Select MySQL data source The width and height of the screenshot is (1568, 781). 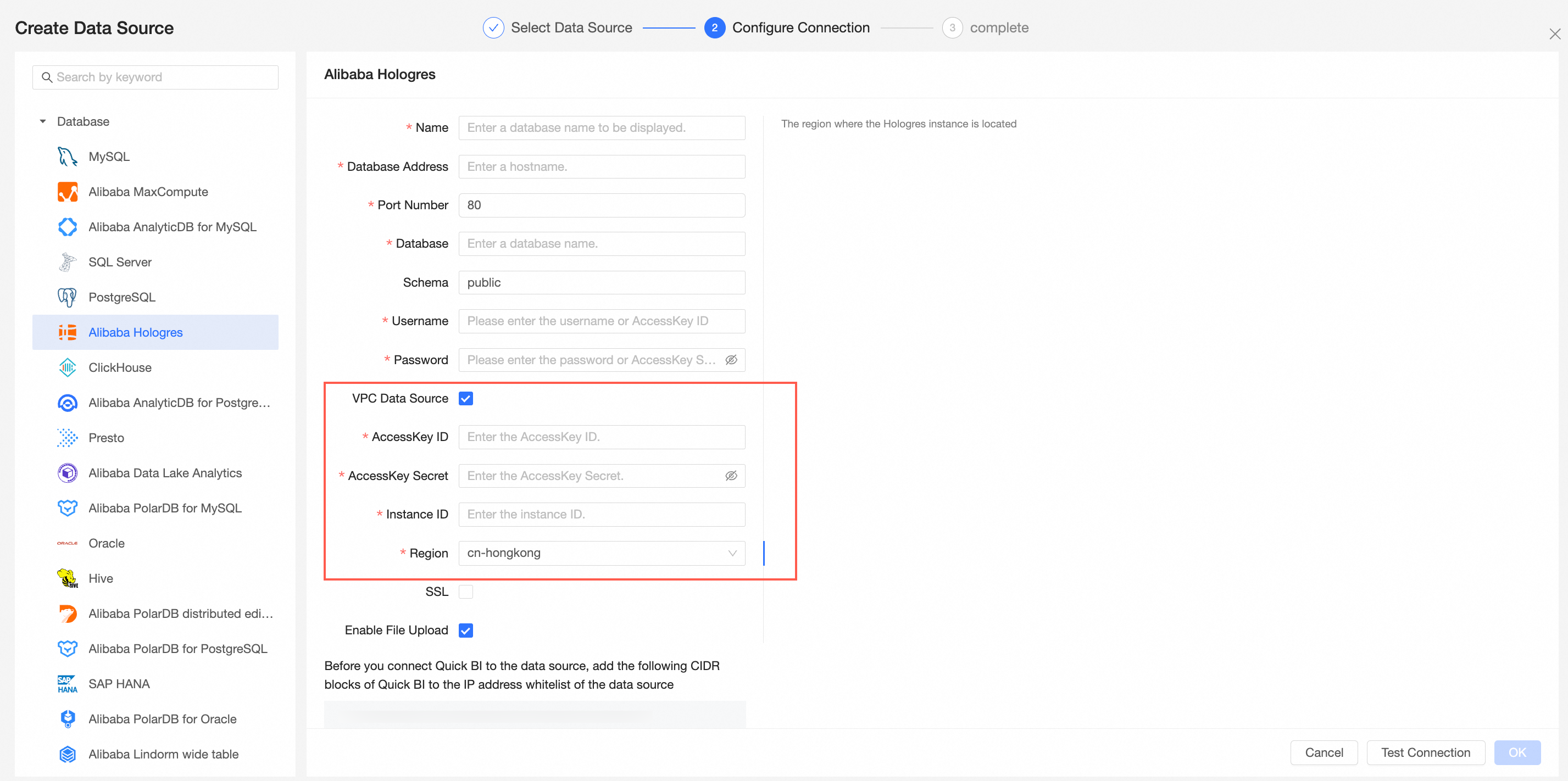point(155,157)
